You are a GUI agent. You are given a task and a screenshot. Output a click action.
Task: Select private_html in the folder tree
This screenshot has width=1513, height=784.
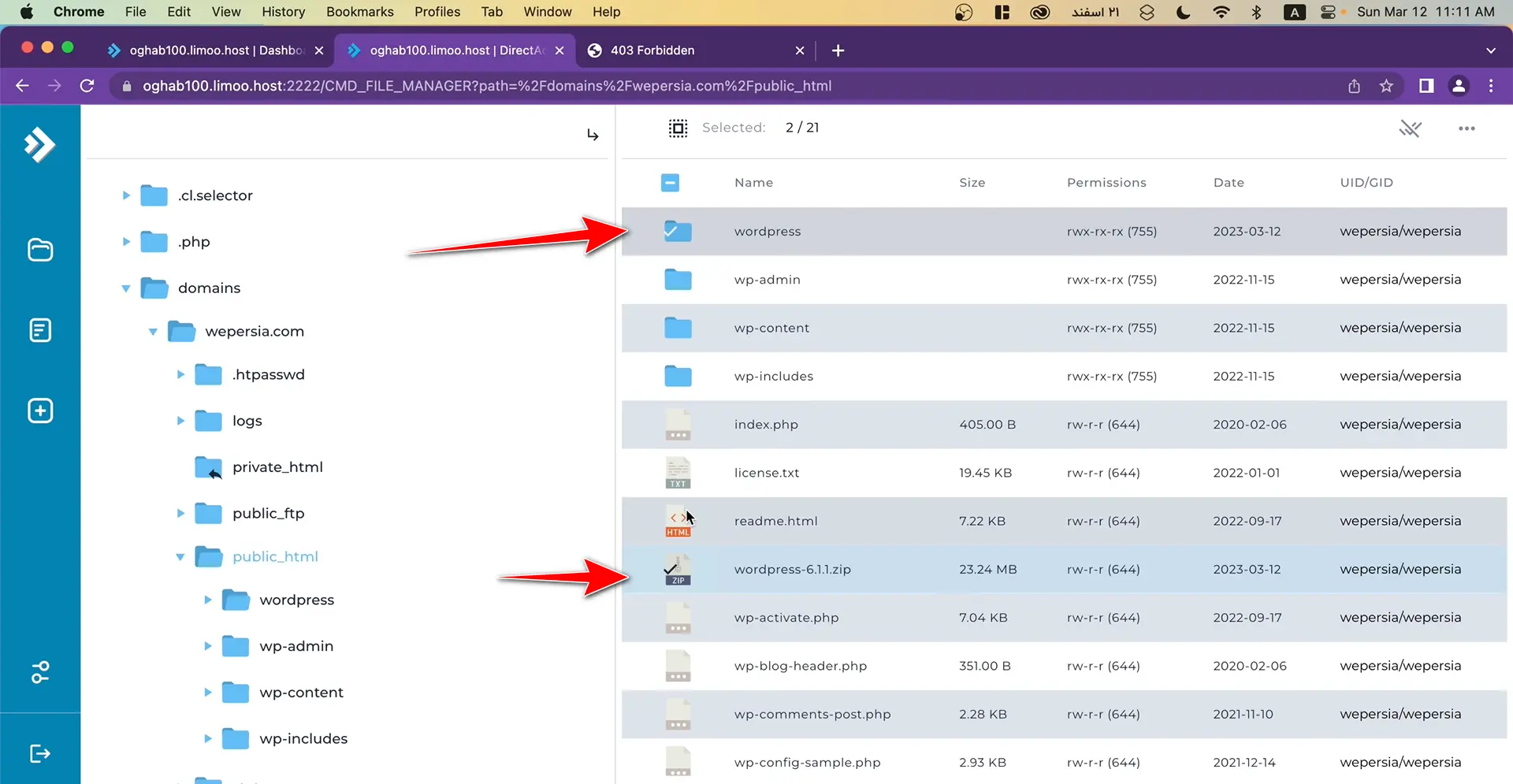pyautogui.click(x=277, y=467)
